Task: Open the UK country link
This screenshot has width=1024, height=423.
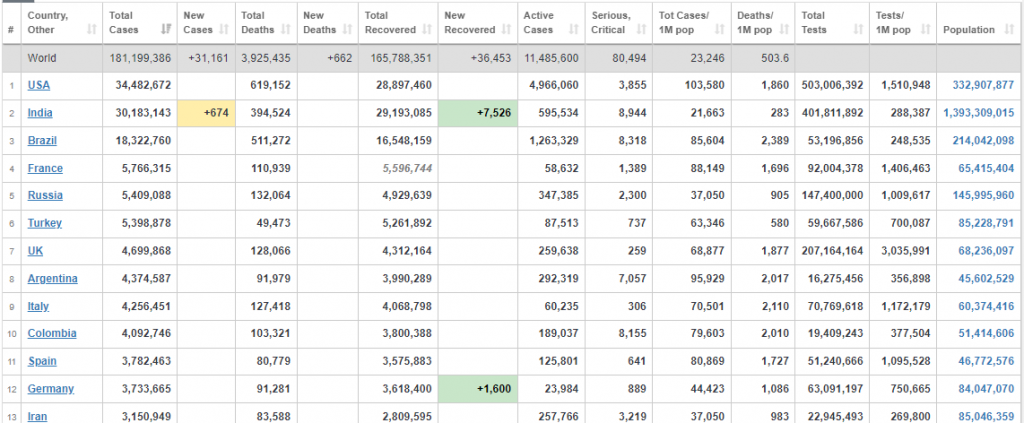Action: (35, 251)
